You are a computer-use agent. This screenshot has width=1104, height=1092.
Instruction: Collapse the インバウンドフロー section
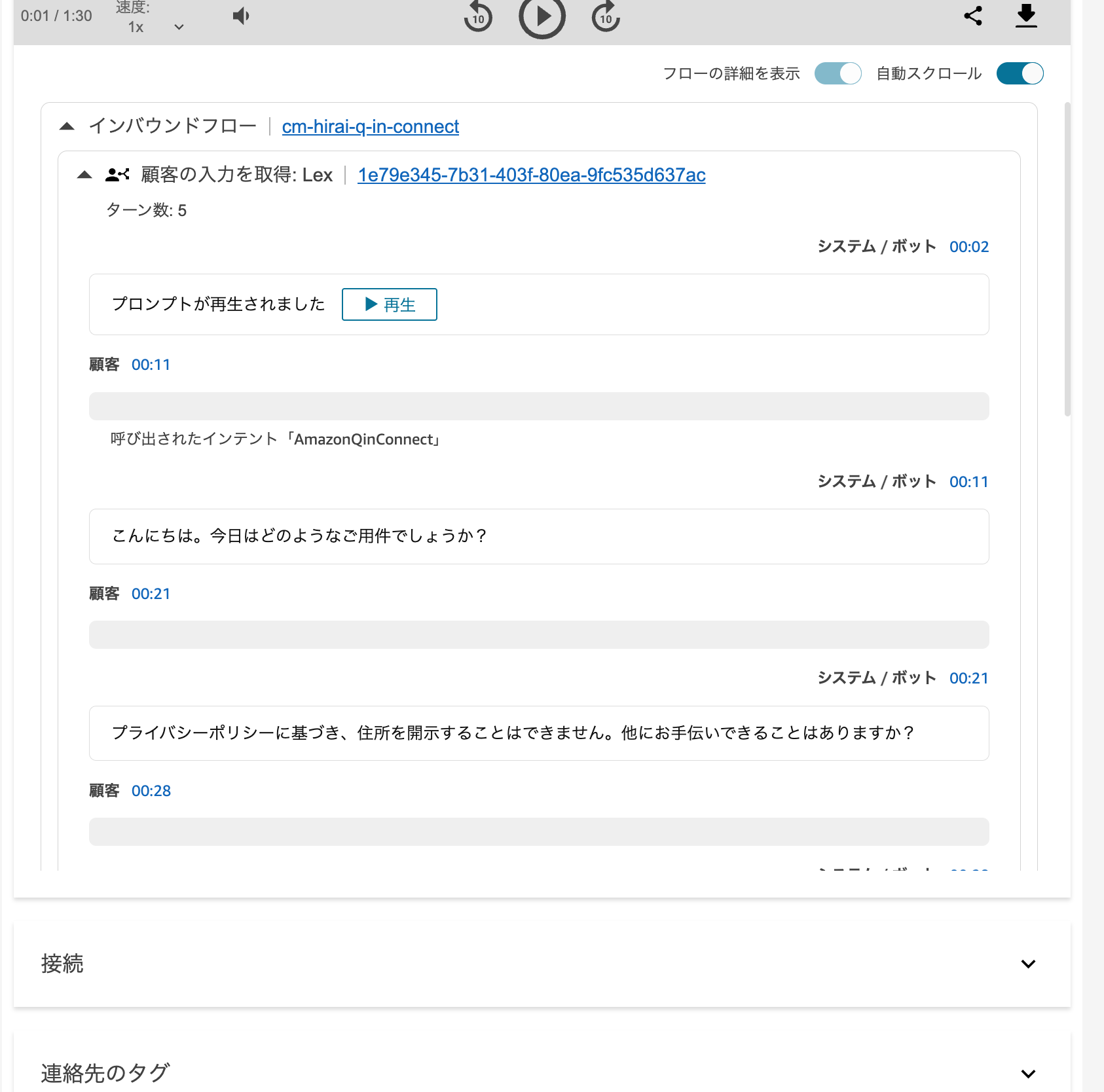[67, 125]
